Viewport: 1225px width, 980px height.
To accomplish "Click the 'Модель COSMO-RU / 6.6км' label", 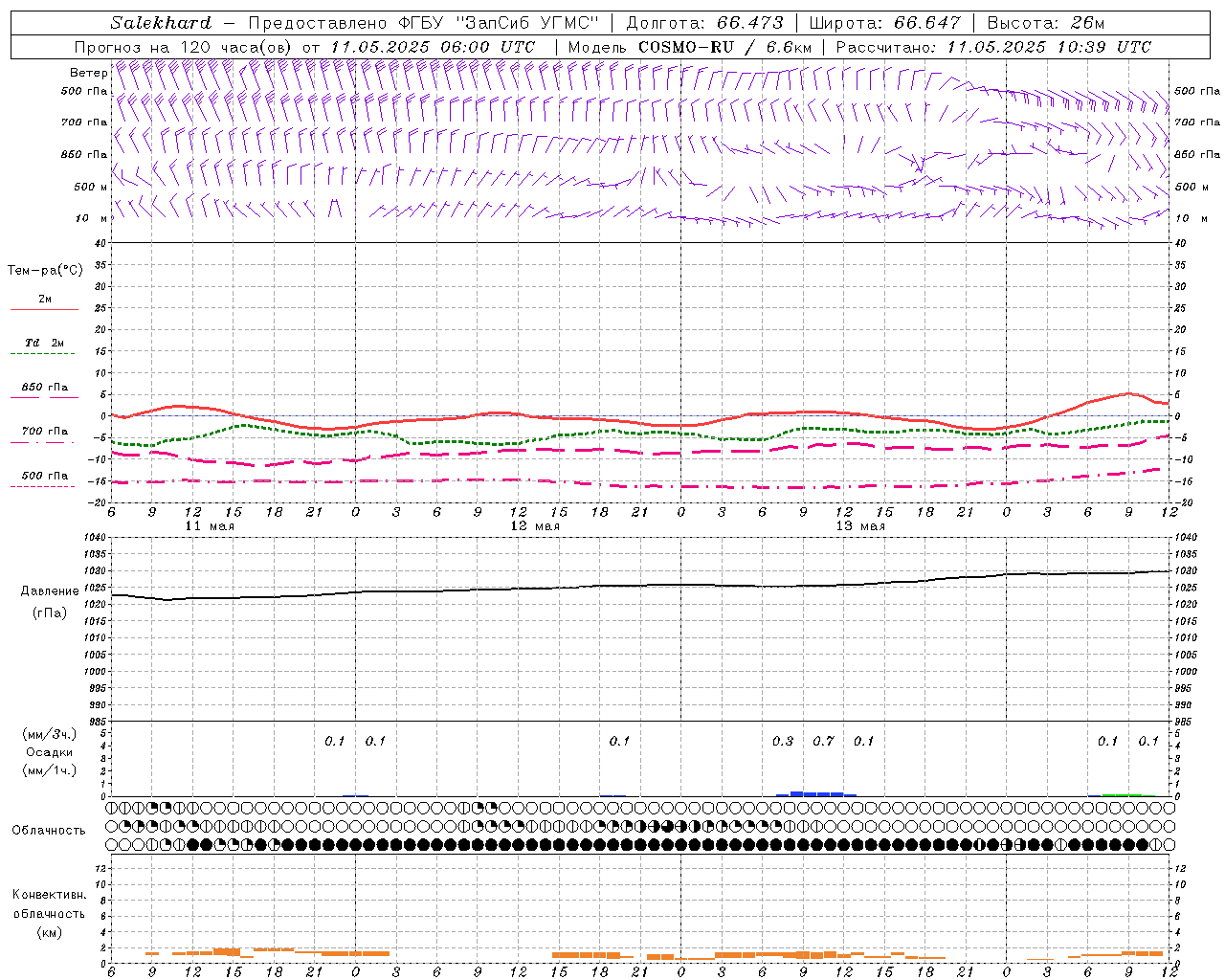I will pos(690,47).
